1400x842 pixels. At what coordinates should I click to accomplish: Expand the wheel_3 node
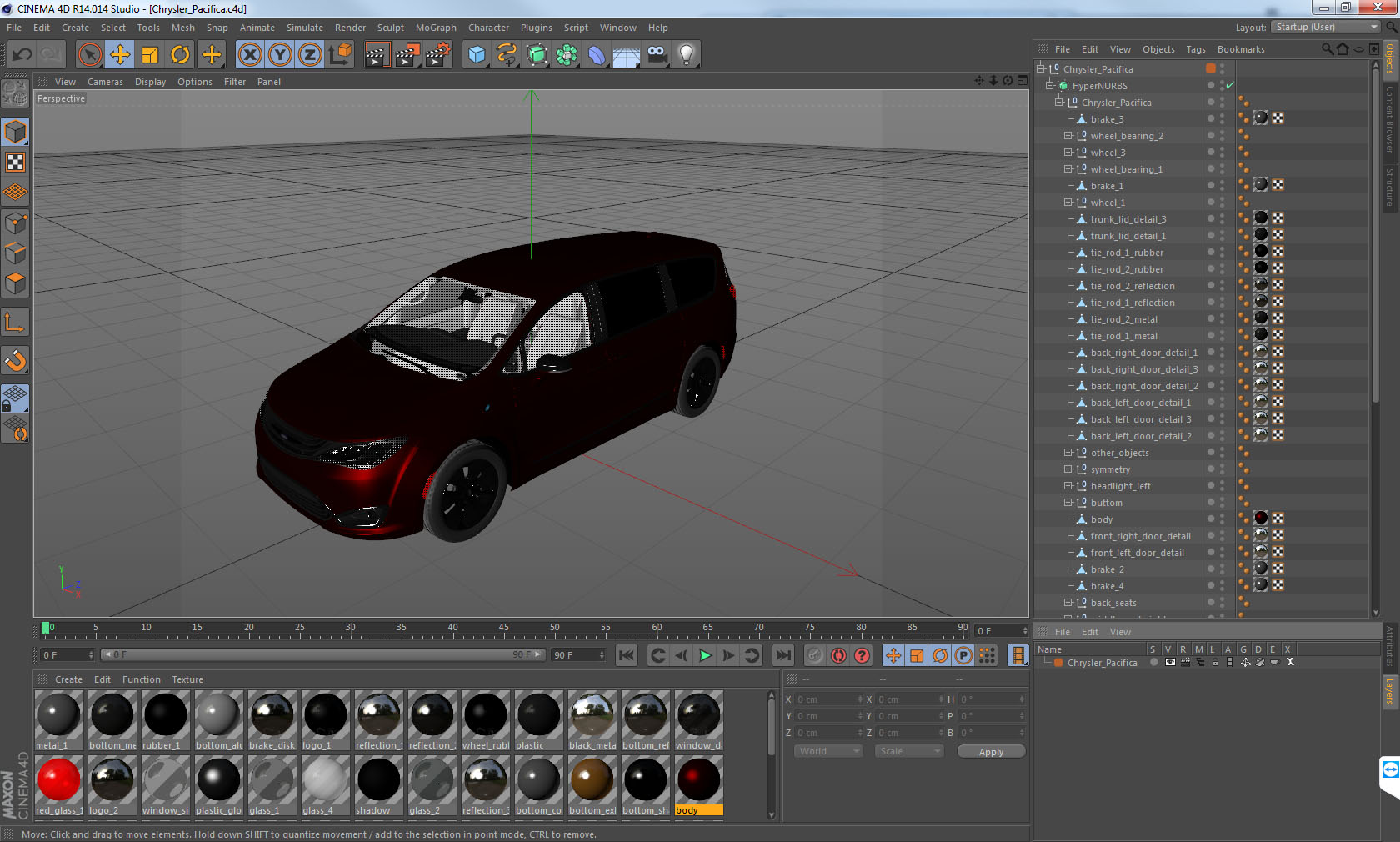[1068, 152]
